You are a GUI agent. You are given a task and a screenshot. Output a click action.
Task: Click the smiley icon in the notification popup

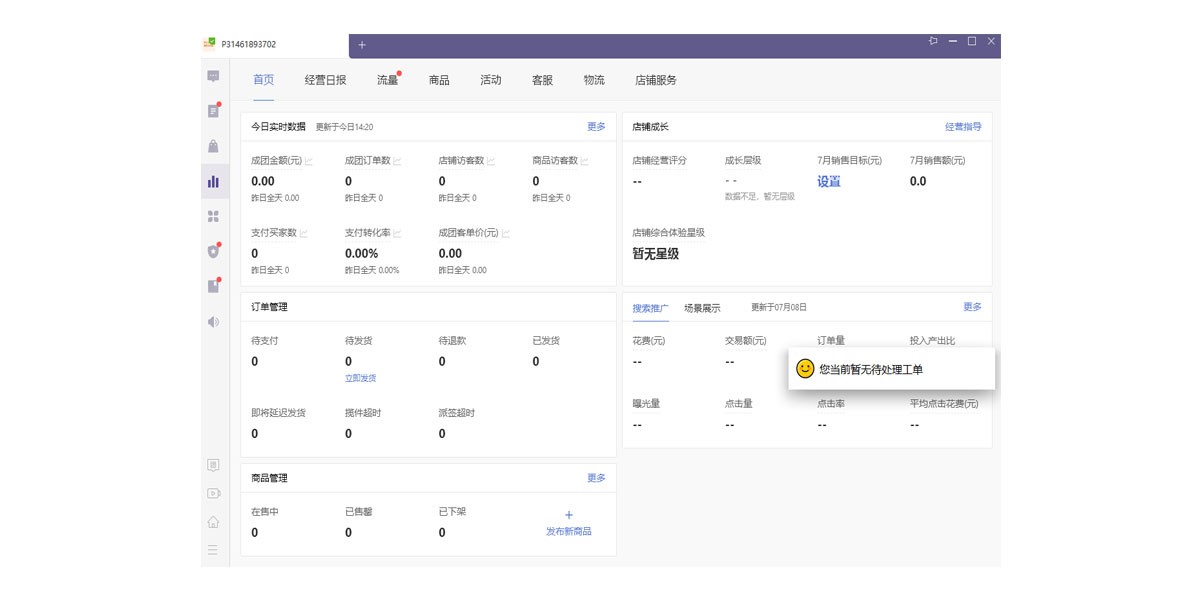(805, 369)
